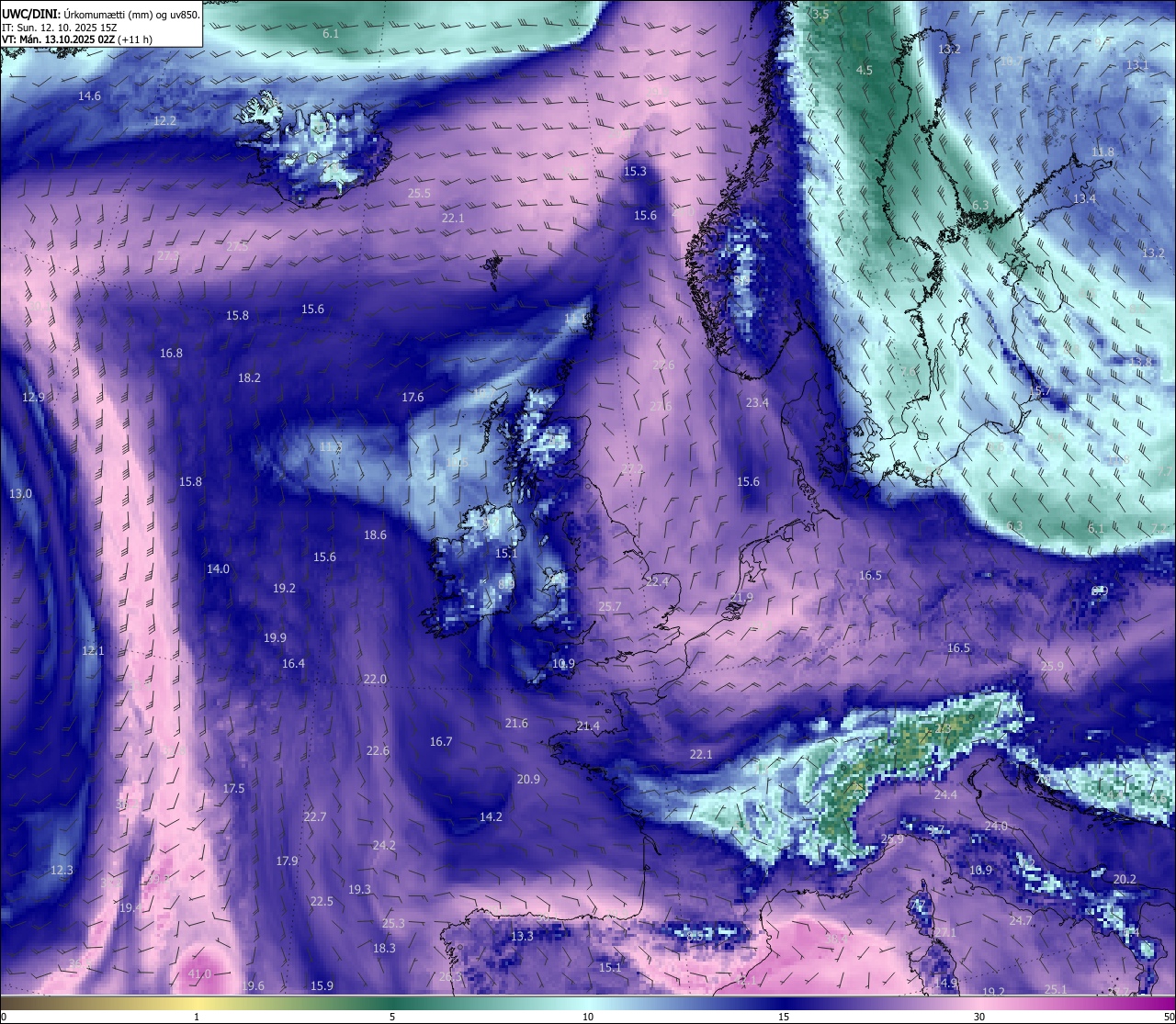Screen dimensions: 1176x1024
Task: Click the 17.5 map value
Action: [233, 788]
